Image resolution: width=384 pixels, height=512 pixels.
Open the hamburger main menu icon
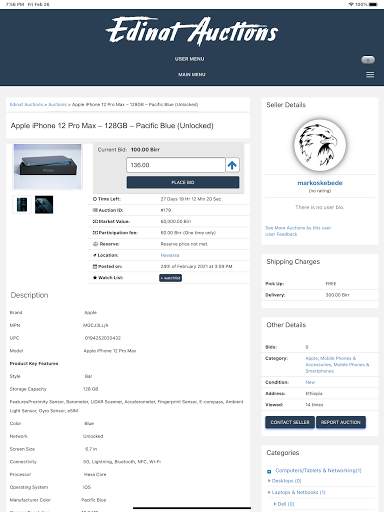(x=370, y=75)
